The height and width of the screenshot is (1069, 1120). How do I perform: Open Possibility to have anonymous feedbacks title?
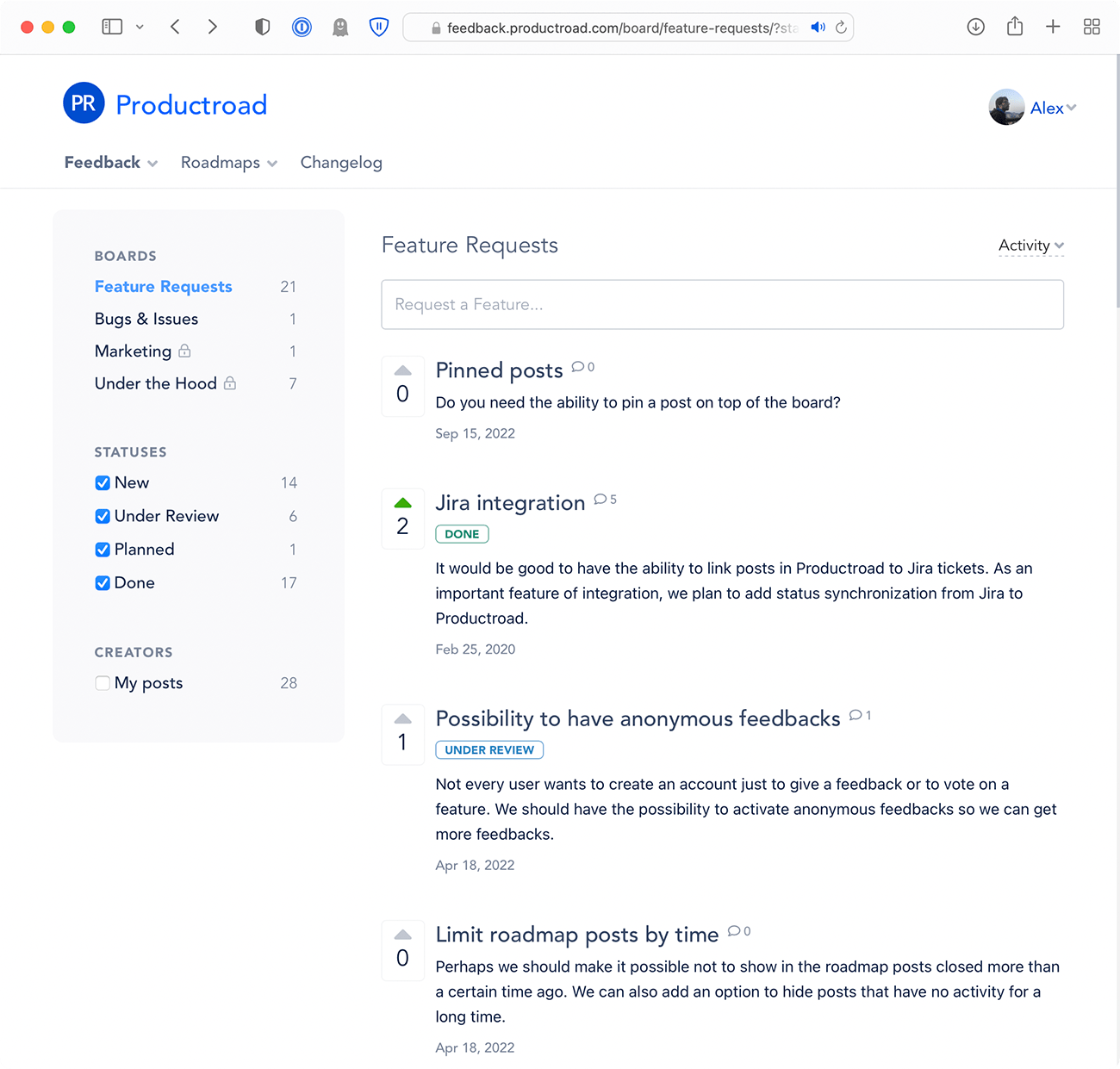click(x=638, y=719)
